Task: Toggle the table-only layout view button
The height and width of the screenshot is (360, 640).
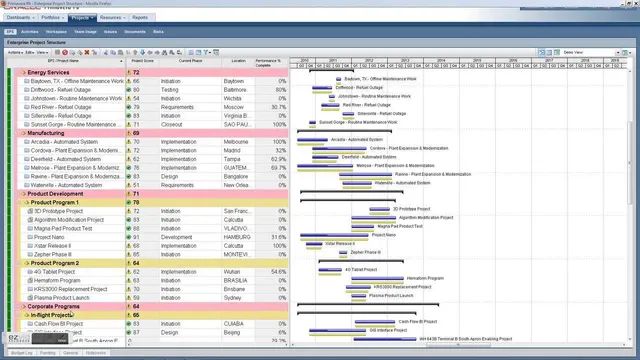Action: tap(549, 52)
